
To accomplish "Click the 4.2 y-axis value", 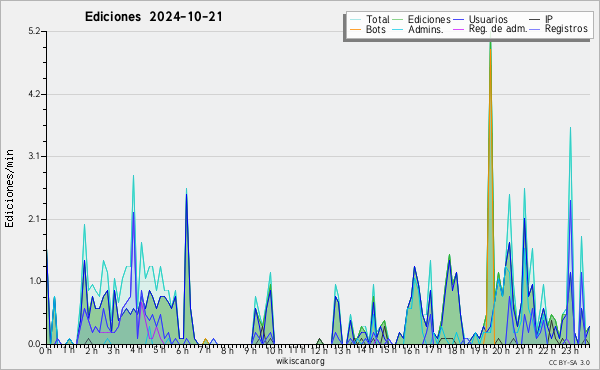I will click(x=34, y=94).
